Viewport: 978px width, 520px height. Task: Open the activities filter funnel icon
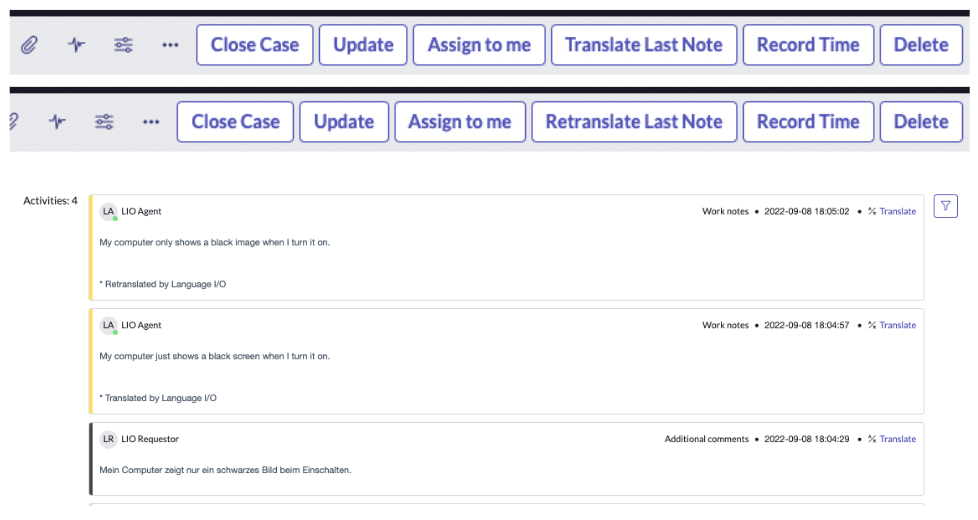(x=945, y=206)
